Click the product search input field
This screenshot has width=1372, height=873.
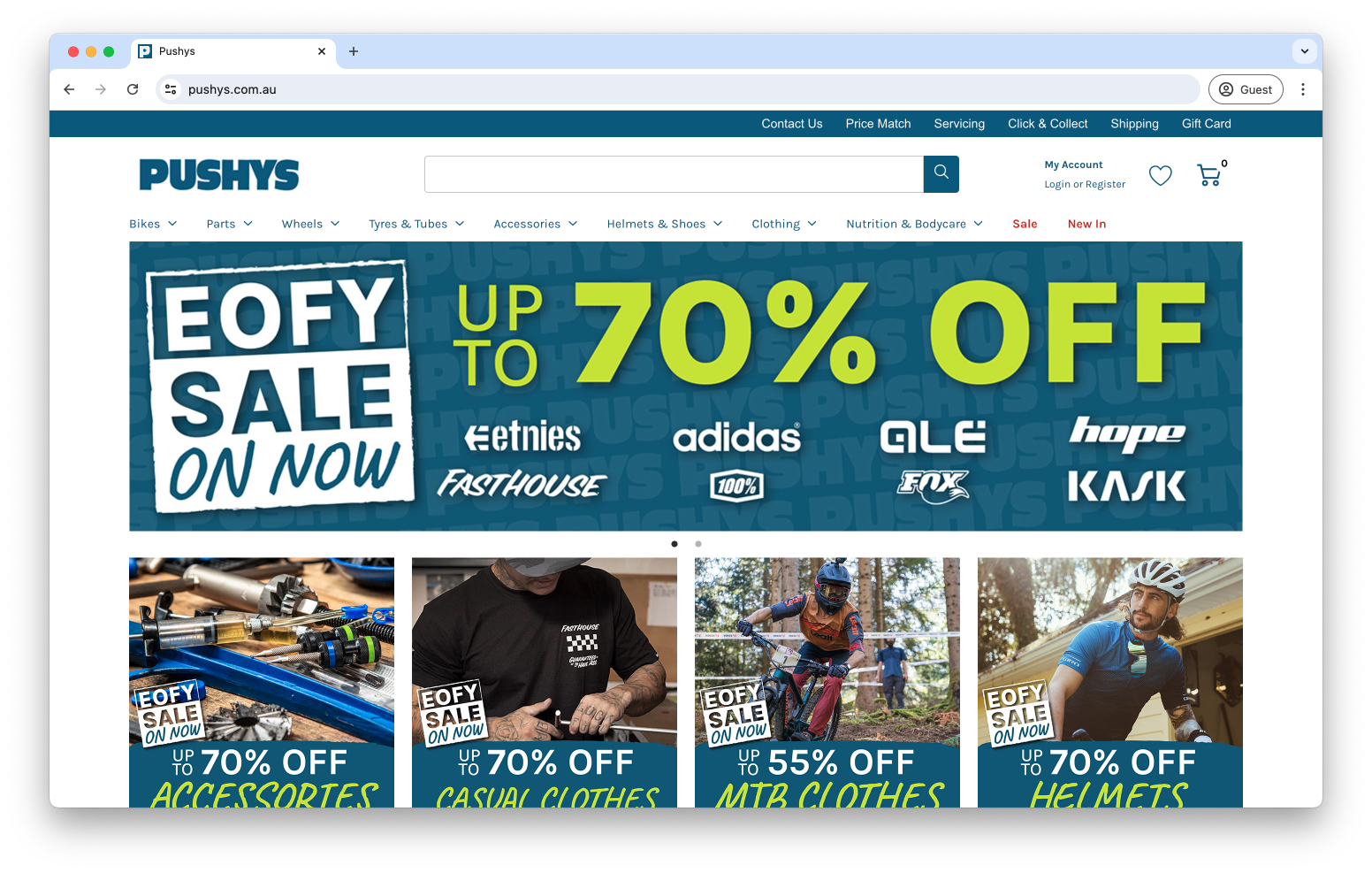point(674,174)
